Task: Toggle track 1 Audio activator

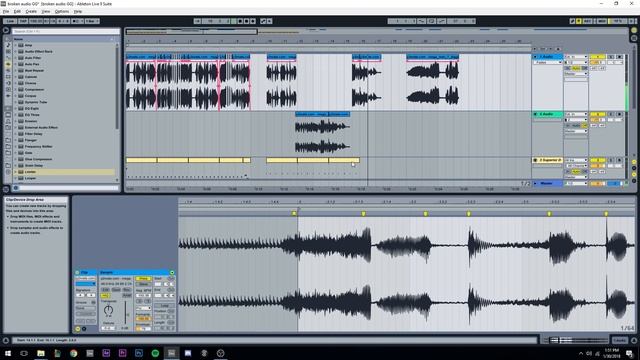Action: coord(598,57)
